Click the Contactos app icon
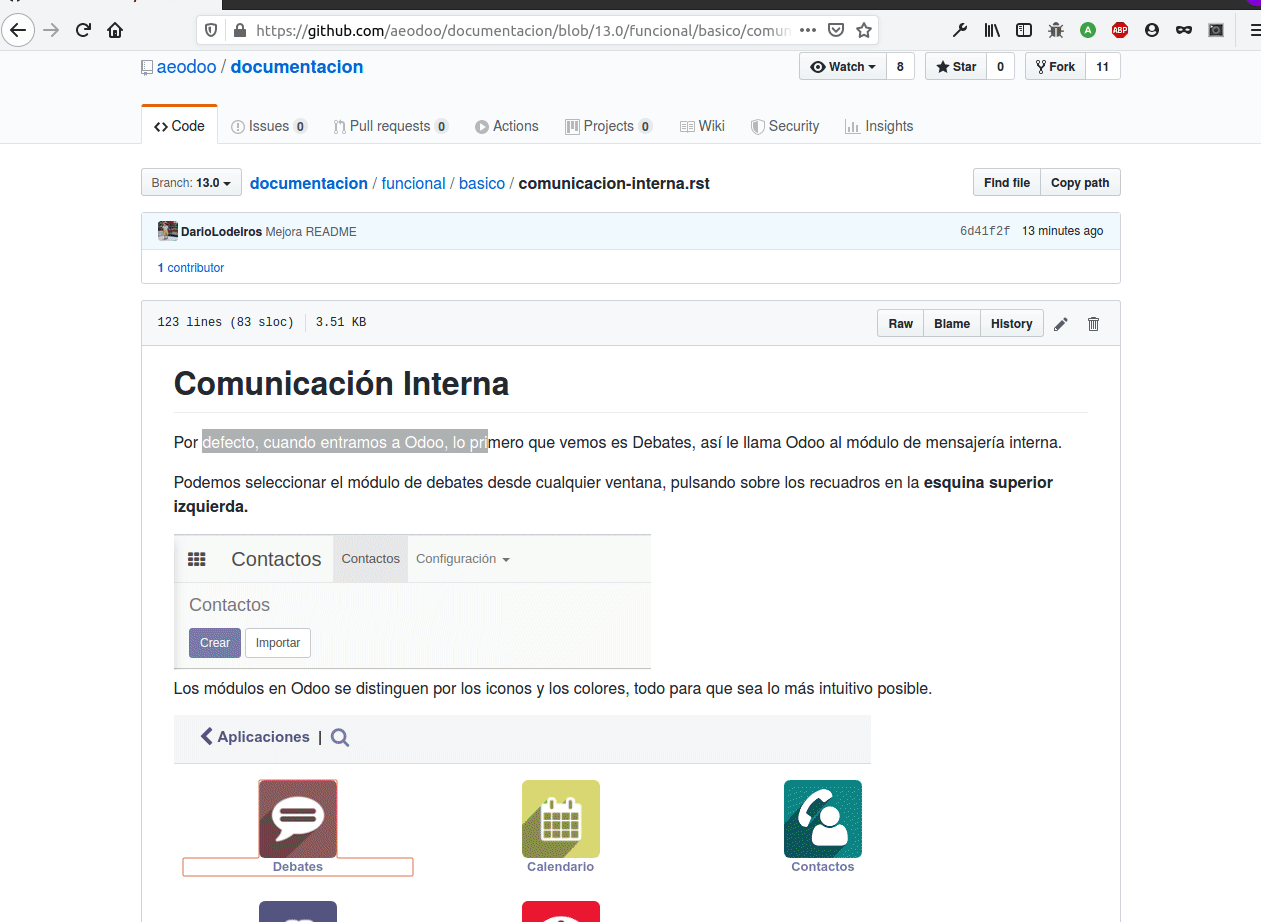The width and height of the screenshot is (1261, 922). 822,819
